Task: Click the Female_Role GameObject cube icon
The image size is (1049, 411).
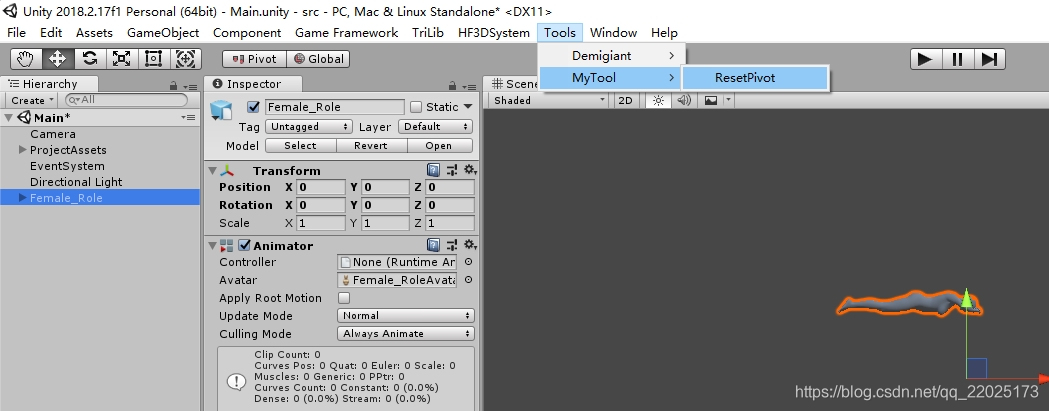Action: click(x=221, y=110)
